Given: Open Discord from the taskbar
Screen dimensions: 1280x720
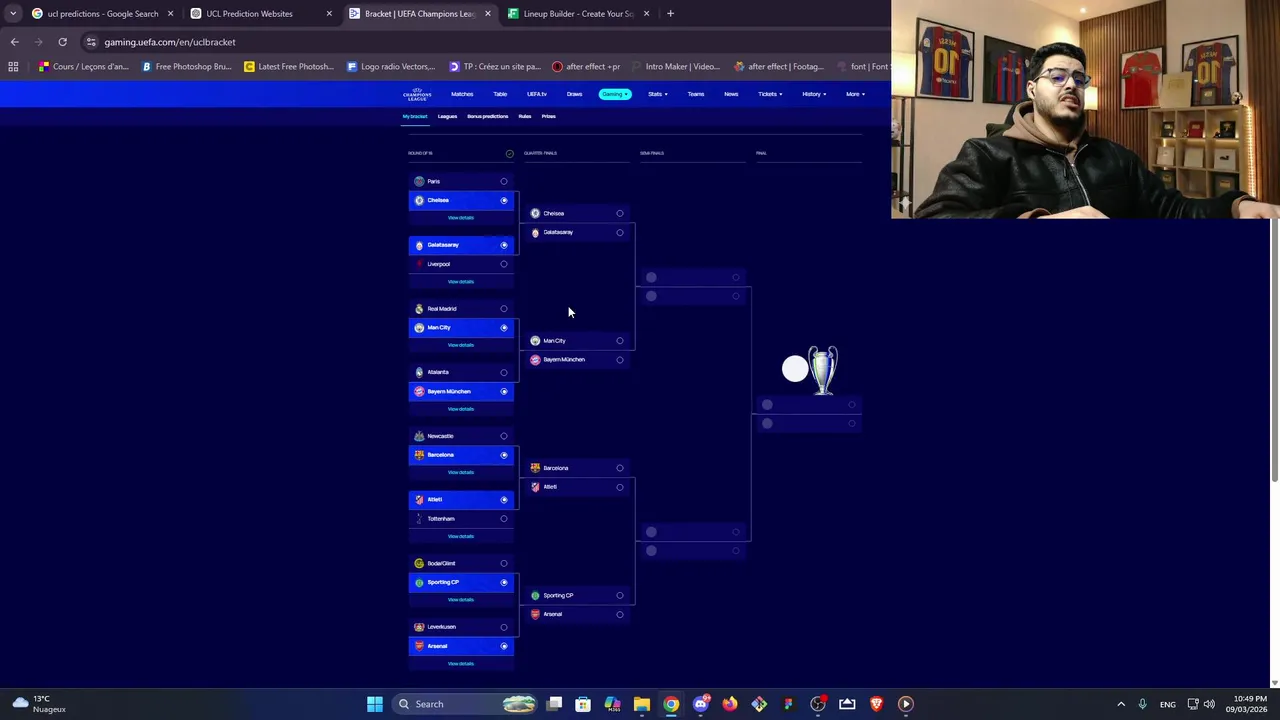Looking at the screenshot, I should coord(700,704).
